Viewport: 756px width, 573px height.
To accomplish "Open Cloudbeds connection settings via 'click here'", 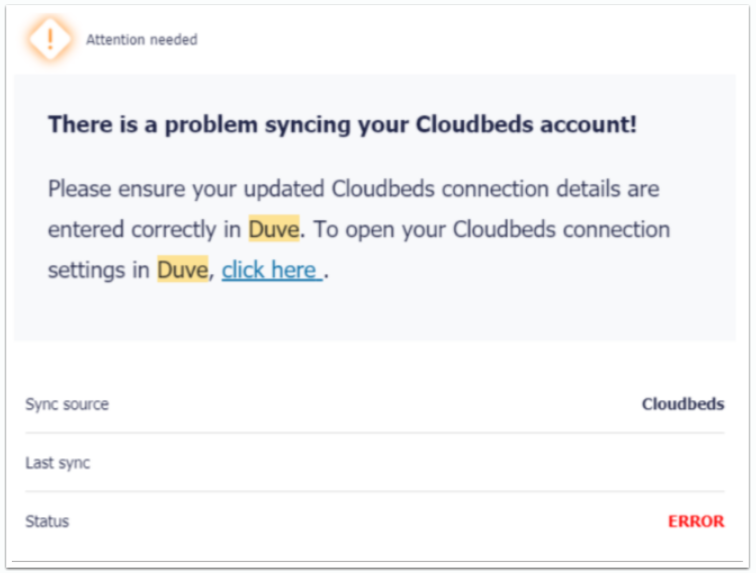I will pos(271,270).
